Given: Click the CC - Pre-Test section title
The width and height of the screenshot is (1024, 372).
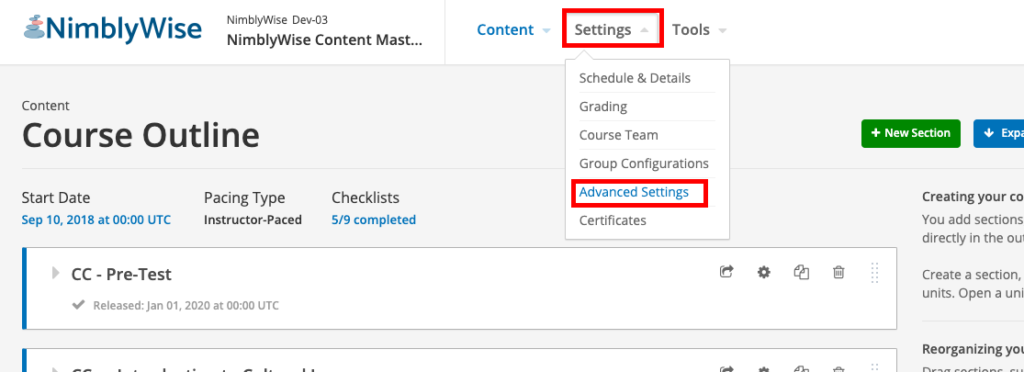Looking at the screenshot, I should pos(121,274).
